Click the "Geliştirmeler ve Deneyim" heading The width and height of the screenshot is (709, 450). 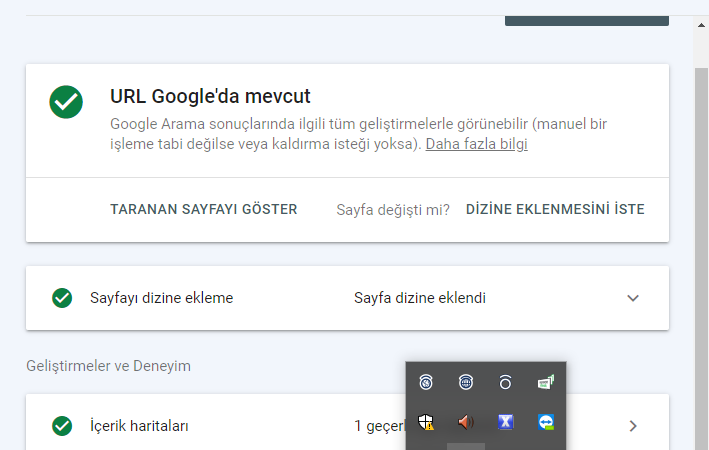[x=109, y=366]
